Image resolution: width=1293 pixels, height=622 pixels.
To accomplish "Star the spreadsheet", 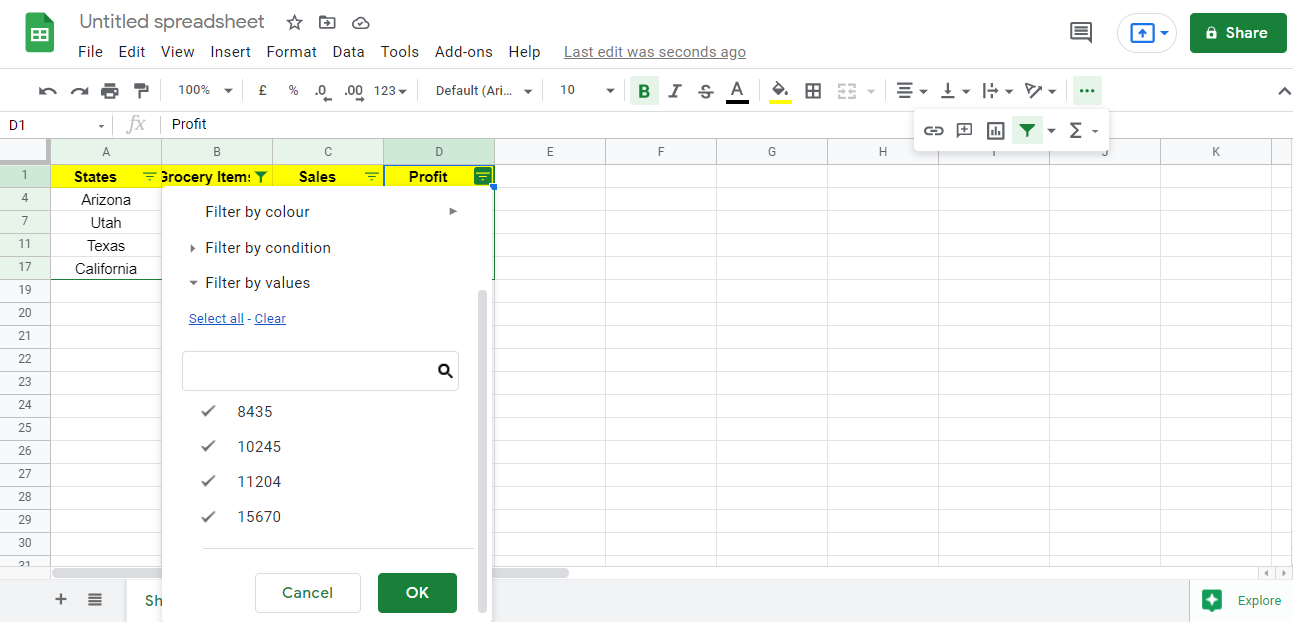I will [294, 22].
